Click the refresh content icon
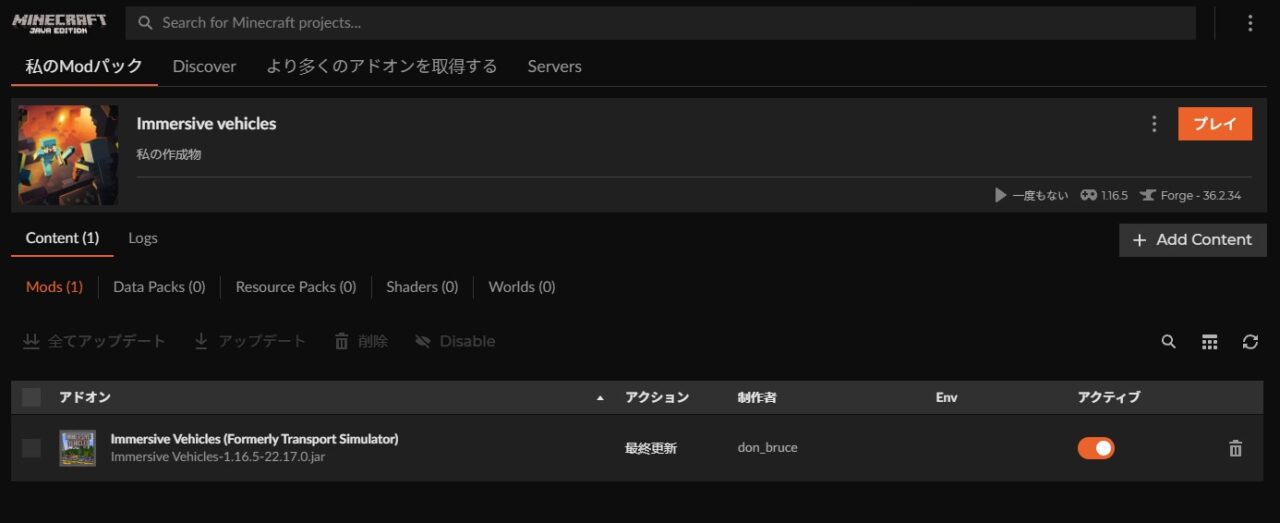Screen dimensions: 1280x523 click(1250, 342)
